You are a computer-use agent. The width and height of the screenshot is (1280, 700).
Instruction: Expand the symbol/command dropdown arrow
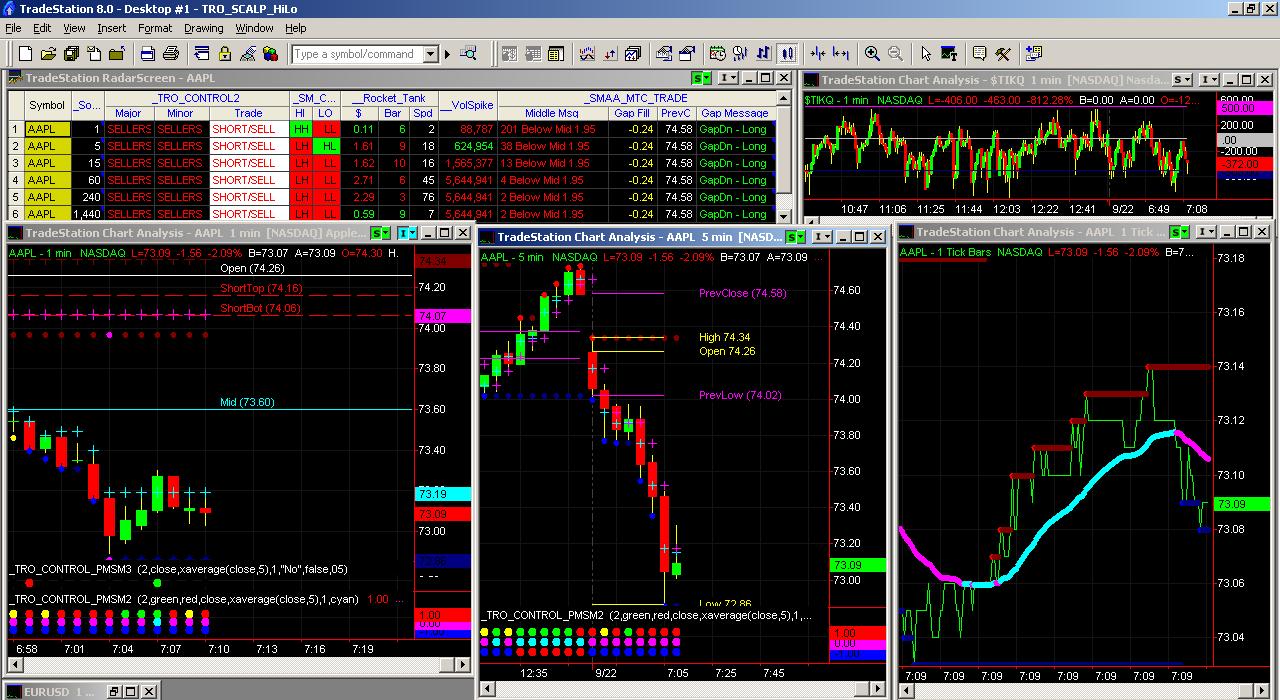431,54
